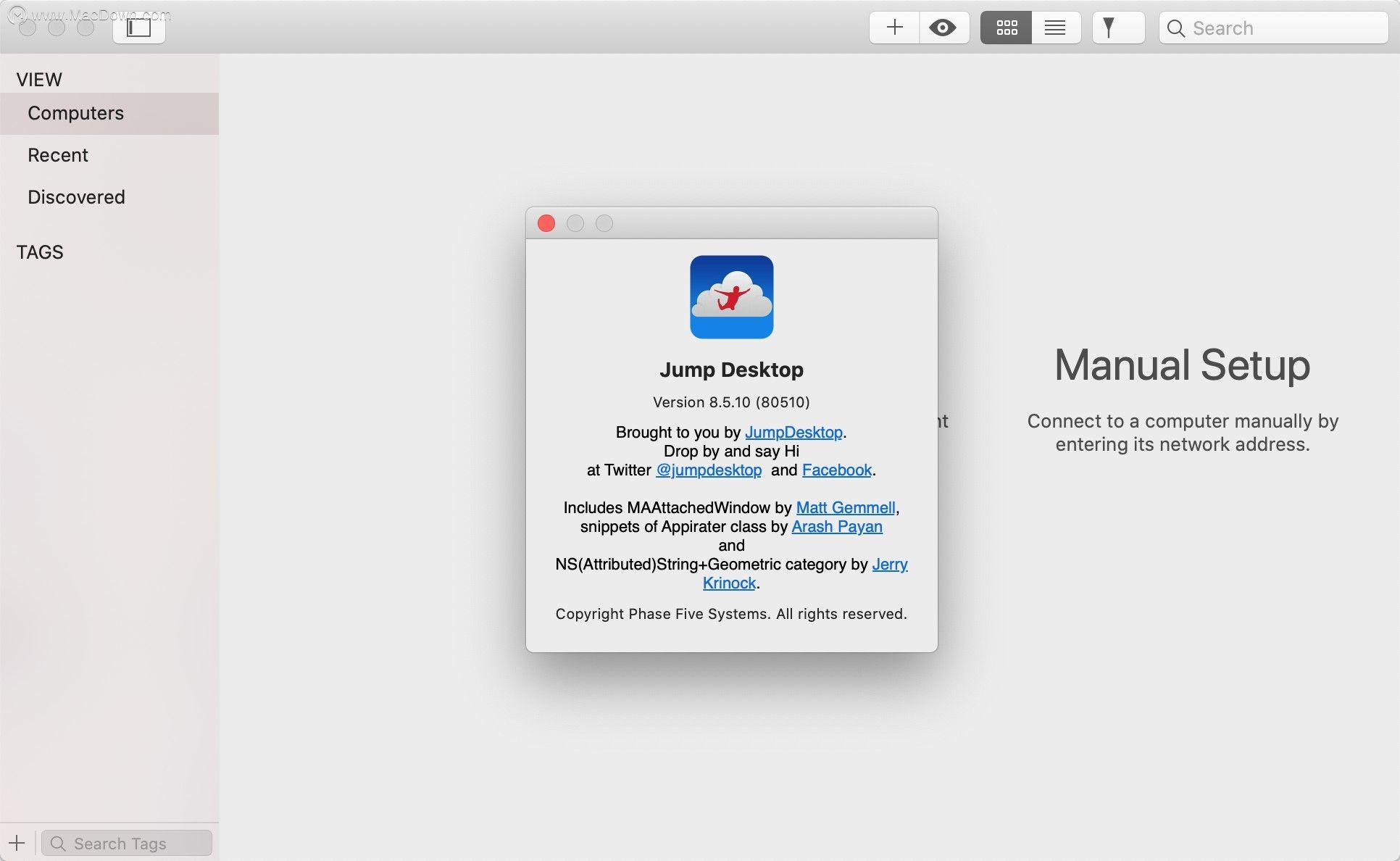The width and height of the screenshot is (1400, 861).
Task: Open the Recent view
Action: pyautogui.click(x=58, y=154)
